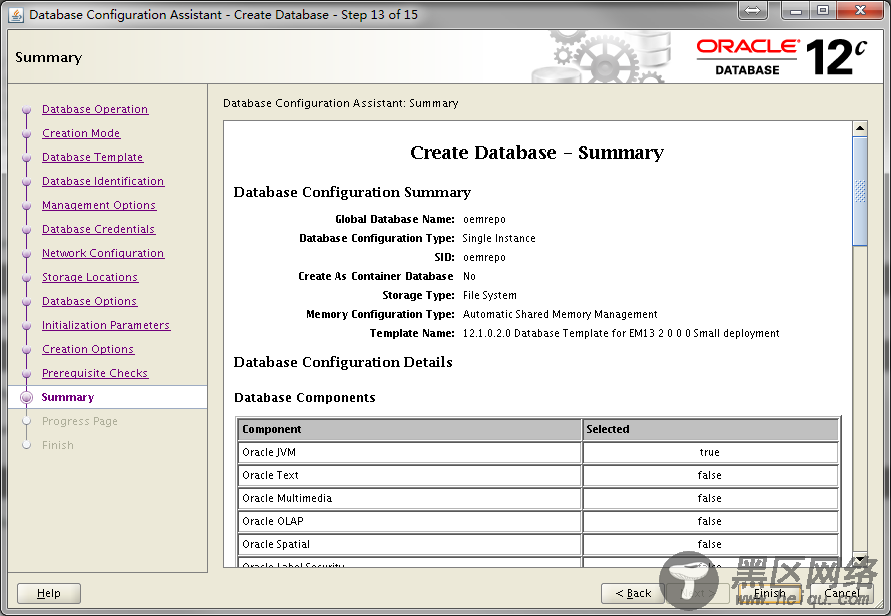
Task: Click the 'false' value for Oracle OLAP
Action: (x=710, y=521)
